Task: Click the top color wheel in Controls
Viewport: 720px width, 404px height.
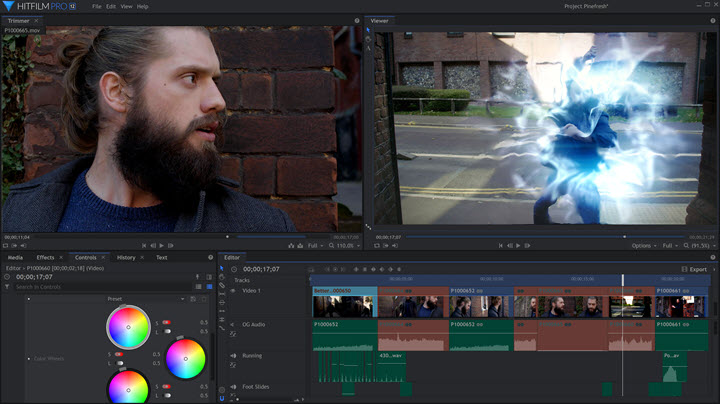Action: point(127,325)
